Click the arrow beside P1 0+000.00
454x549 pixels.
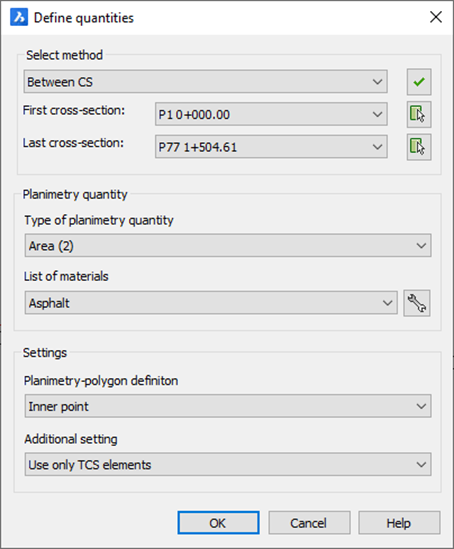(377, 114)
